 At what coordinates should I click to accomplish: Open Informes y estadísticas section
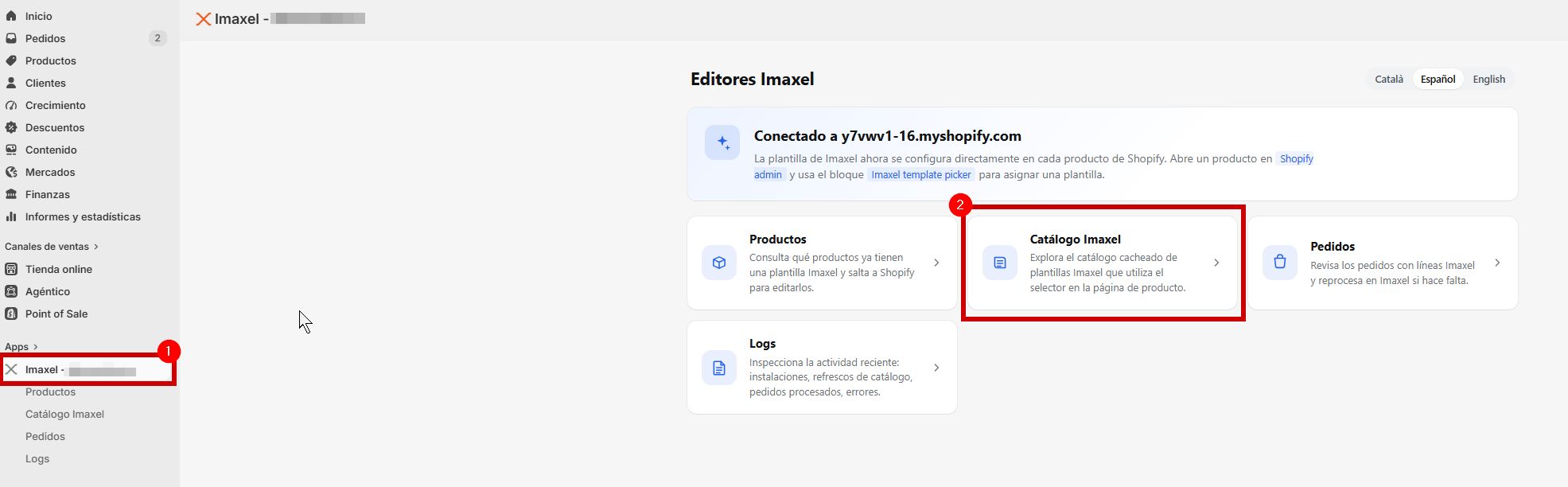pyautogui.click(x=83, y=216)
